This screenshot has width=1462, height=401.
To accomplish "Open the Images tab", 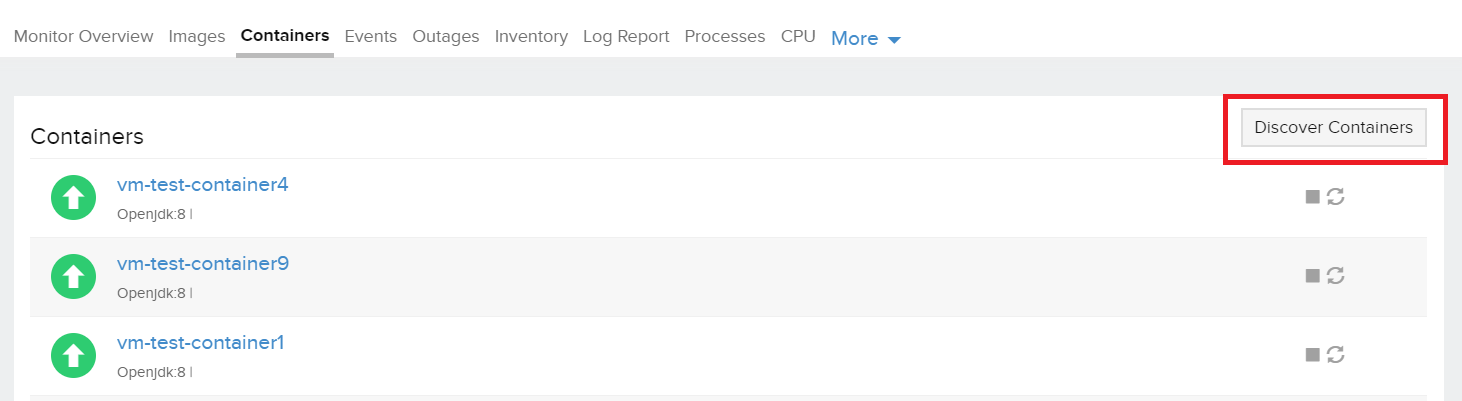I will [197, 36].
